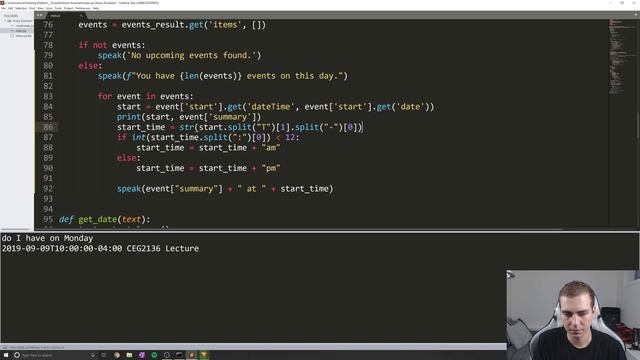Click the status bar panel switcher icon

pyautogui.click(x=4, y=347)
